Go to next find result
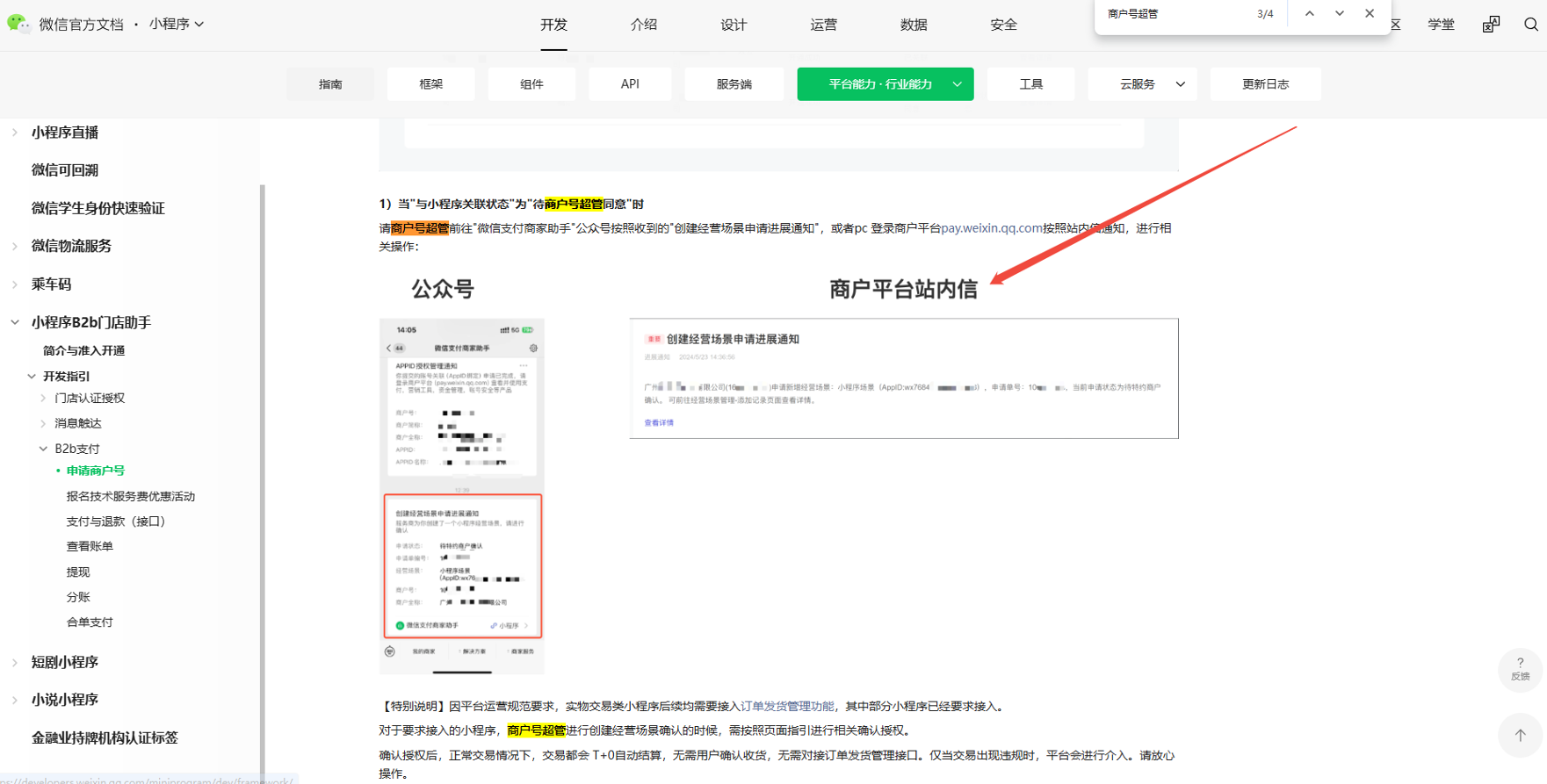Image resolution: width=1547 pixels, height=784 pixels. coord(1339,13)
